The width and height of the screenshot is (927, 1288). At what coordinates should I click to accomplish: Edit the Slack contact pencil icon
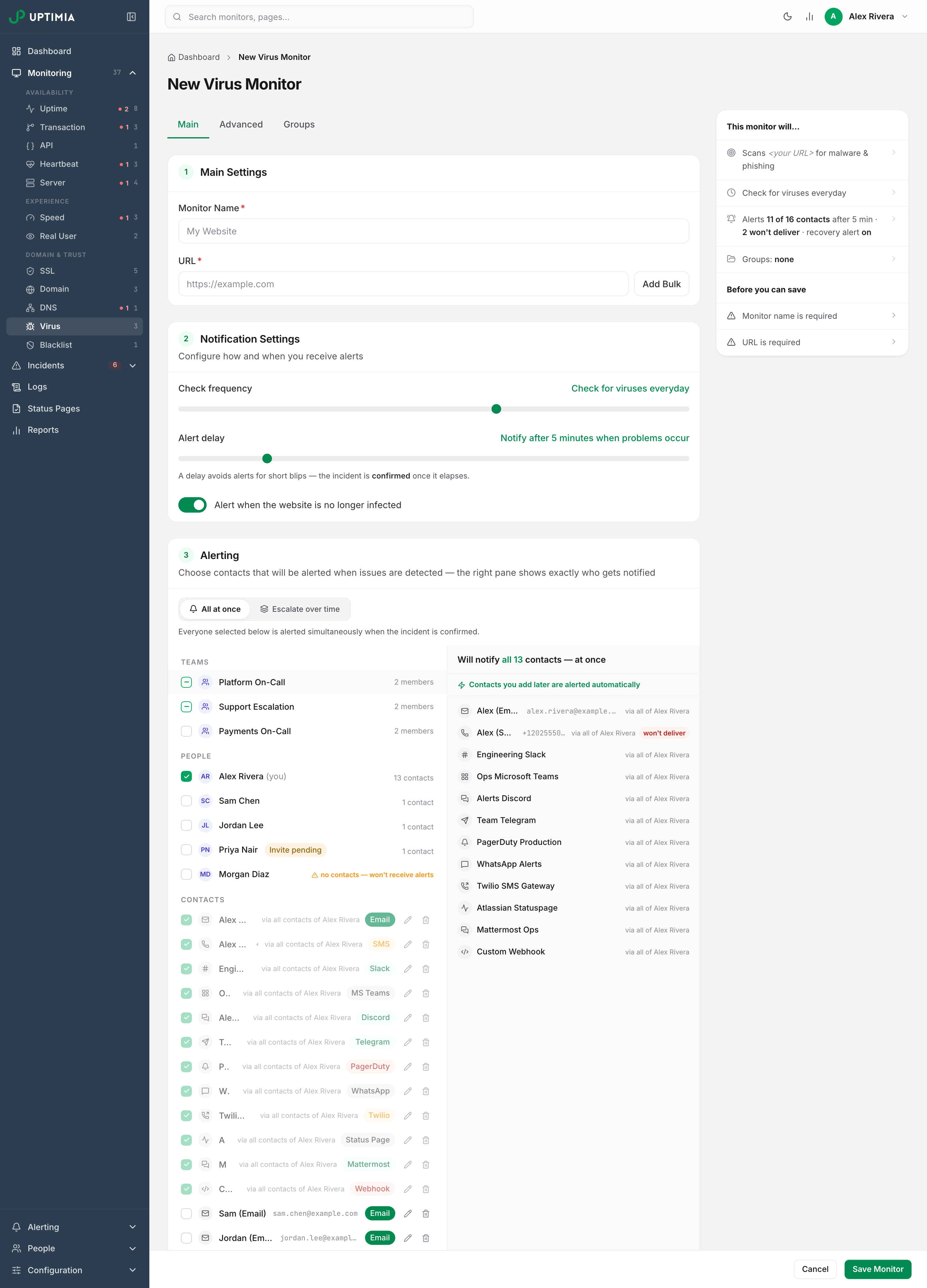click(x=407, y=969)
